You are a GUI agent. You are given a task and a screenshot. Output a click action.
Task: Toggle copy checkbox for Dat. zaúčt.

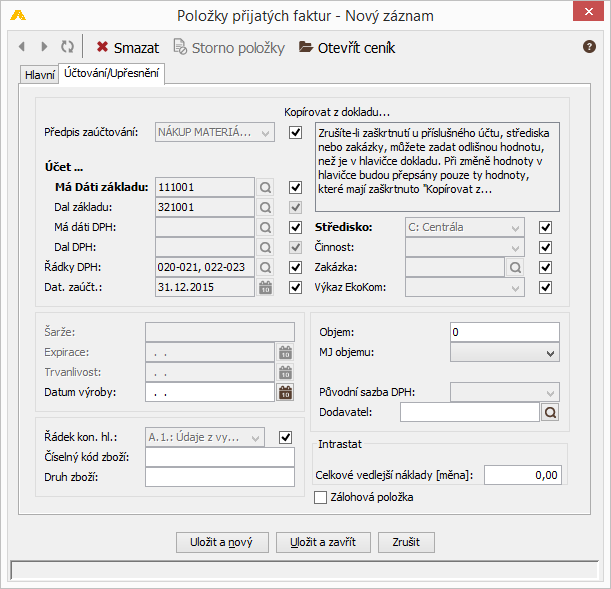point(295,287)
